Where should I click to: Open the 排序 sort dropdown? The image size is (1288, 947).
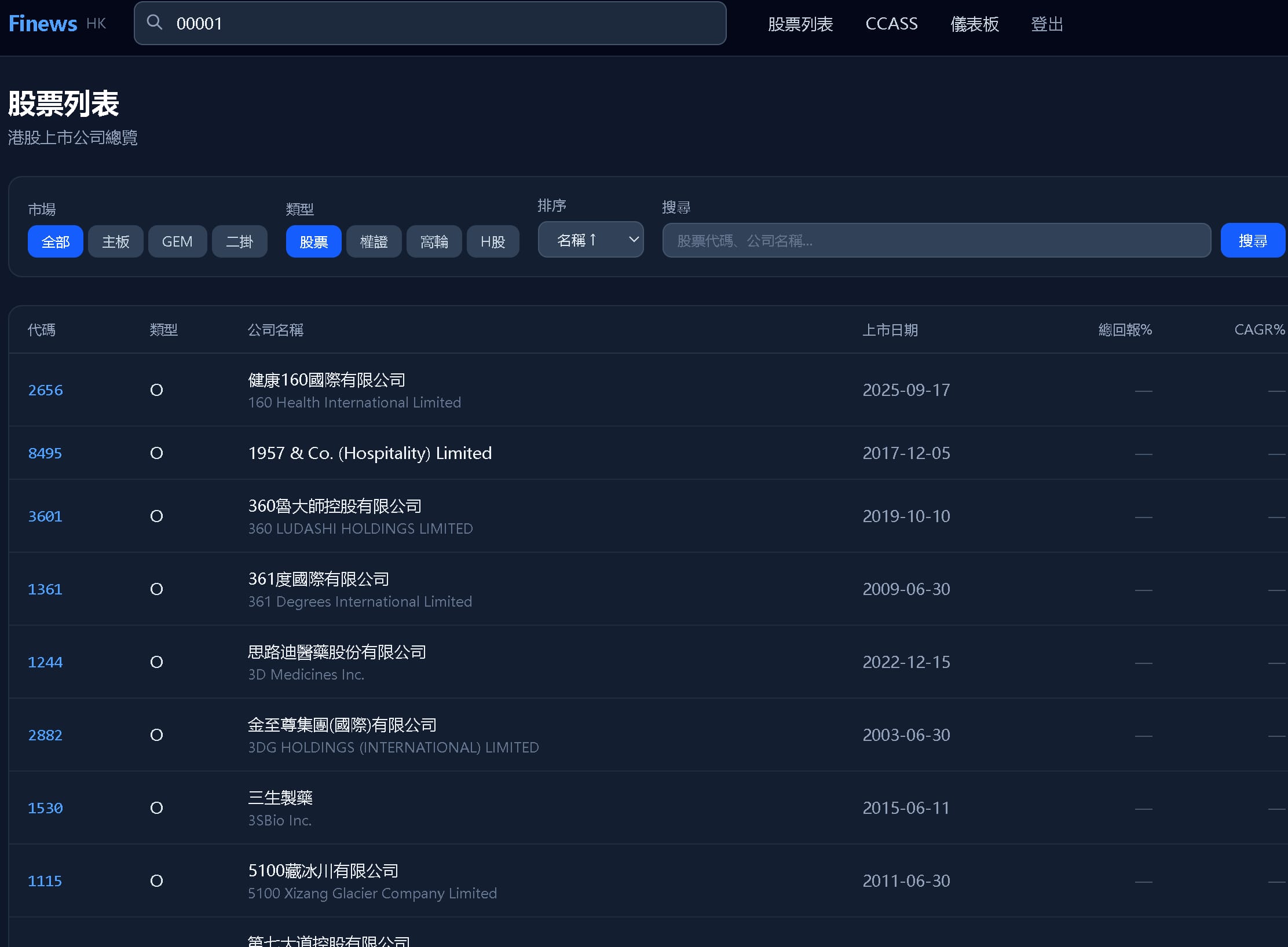[591, 239]
